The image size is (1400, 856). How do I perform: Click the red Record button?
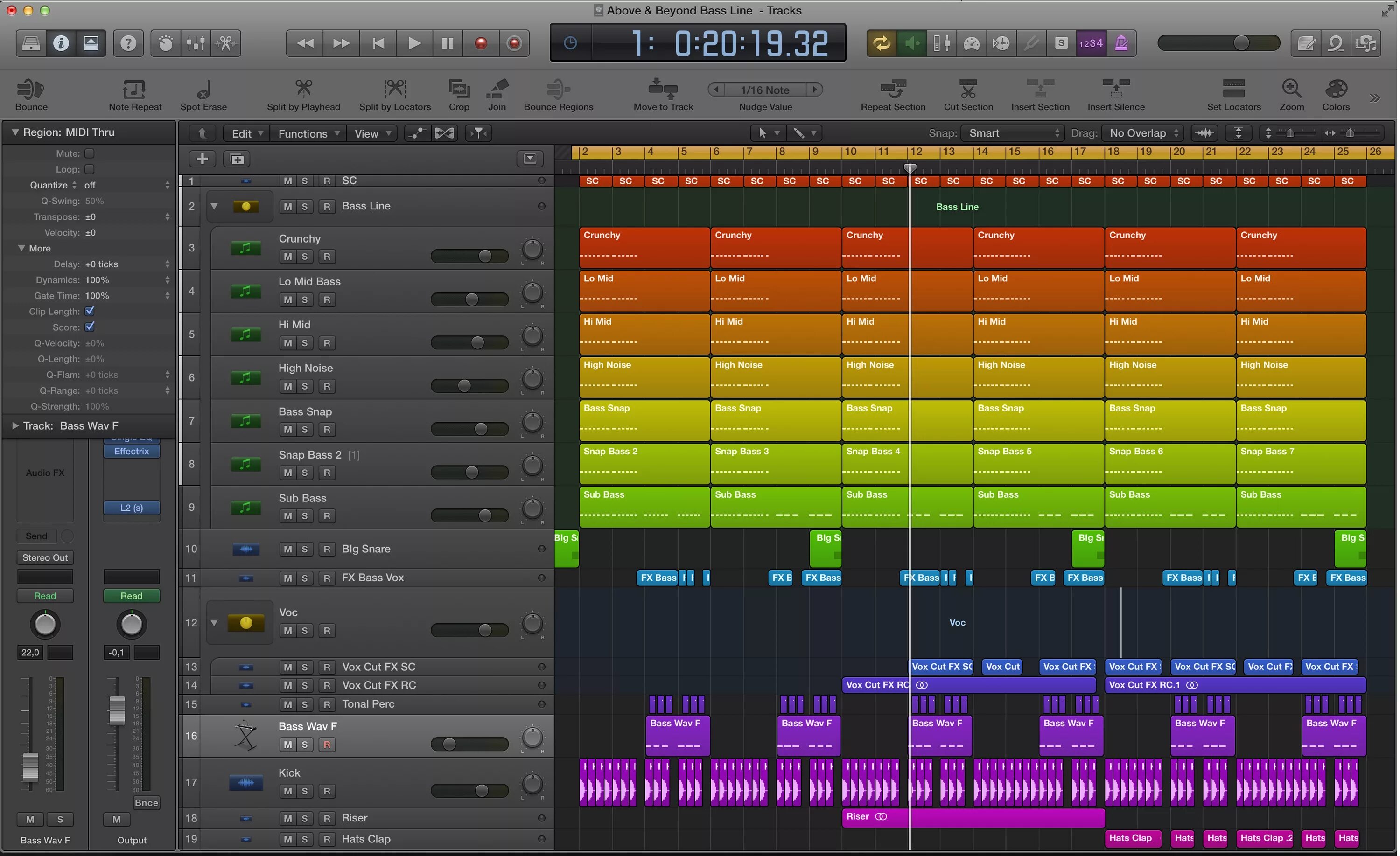click(x=481, y=43)
